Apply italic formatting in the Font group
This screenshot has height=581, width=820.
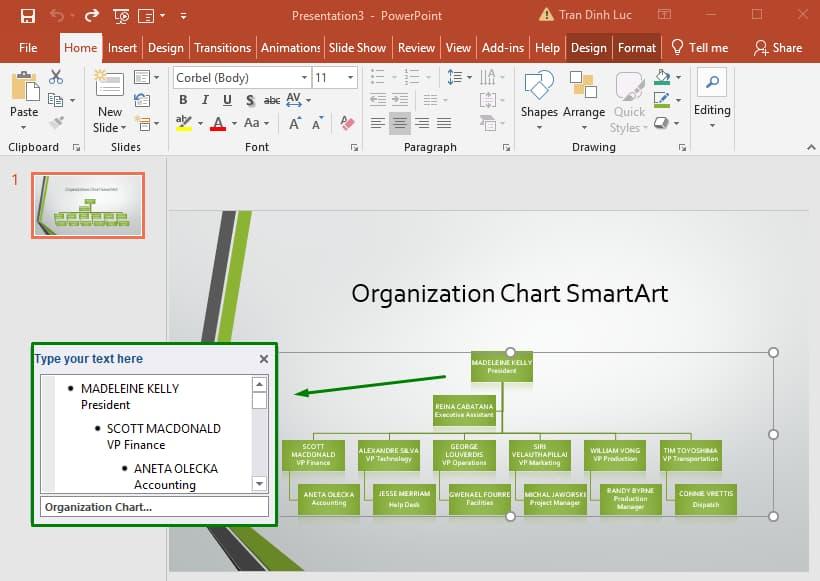tap(205, 100)
